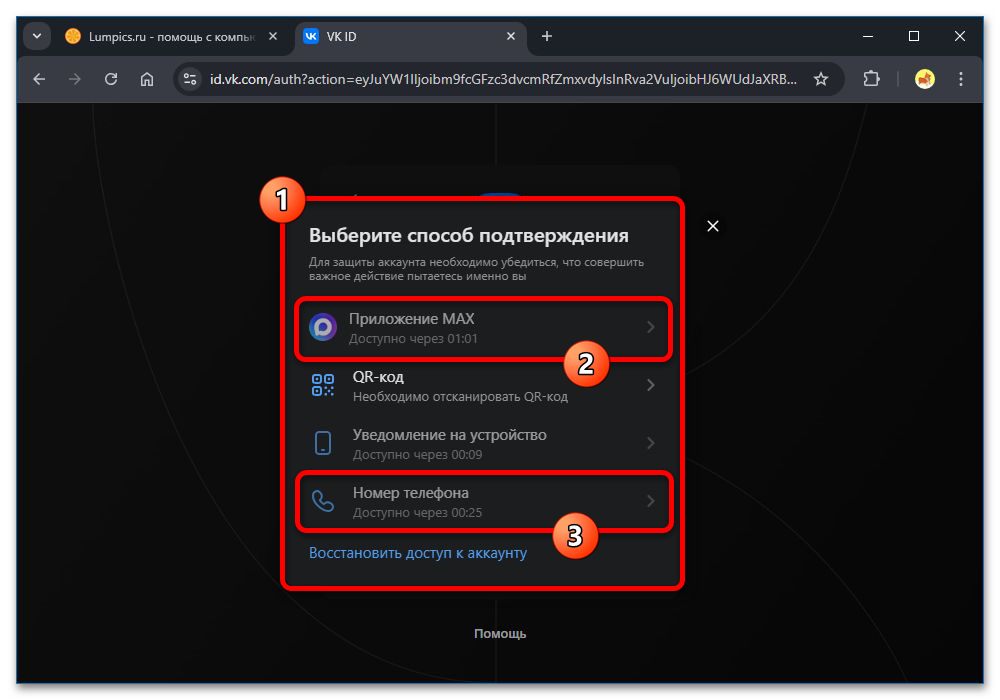View site information icon in address bar
Screen dimensions: 1000x700
190,79
